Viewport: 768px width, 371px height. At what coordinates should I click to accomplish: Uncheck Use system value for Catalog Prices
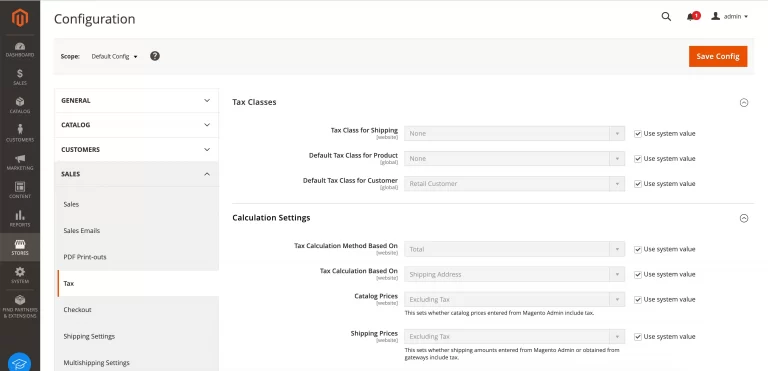[x=638, y=299]
